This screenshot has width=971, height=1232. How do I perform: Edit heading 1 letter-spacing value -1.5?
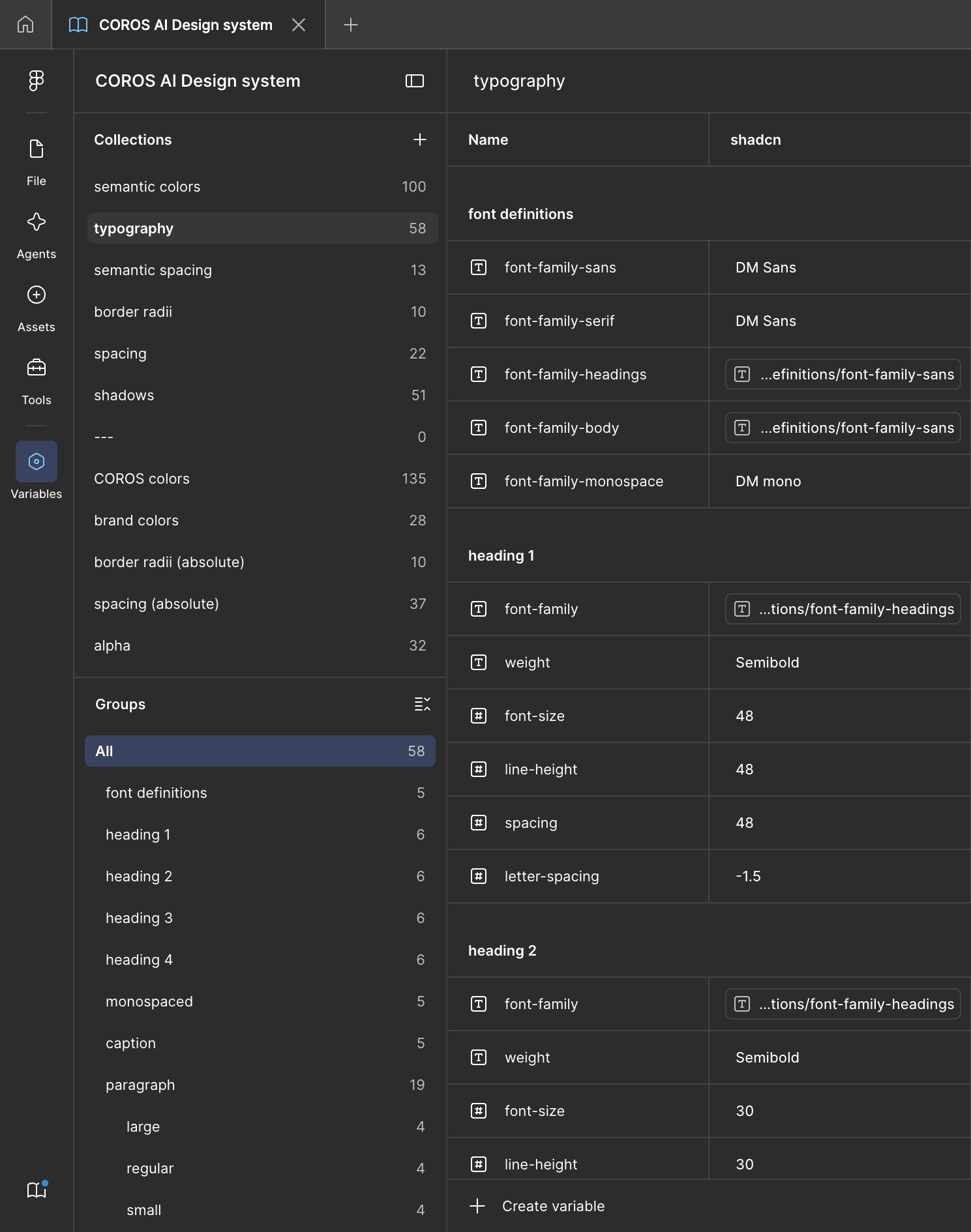click(x=839, y=876)
